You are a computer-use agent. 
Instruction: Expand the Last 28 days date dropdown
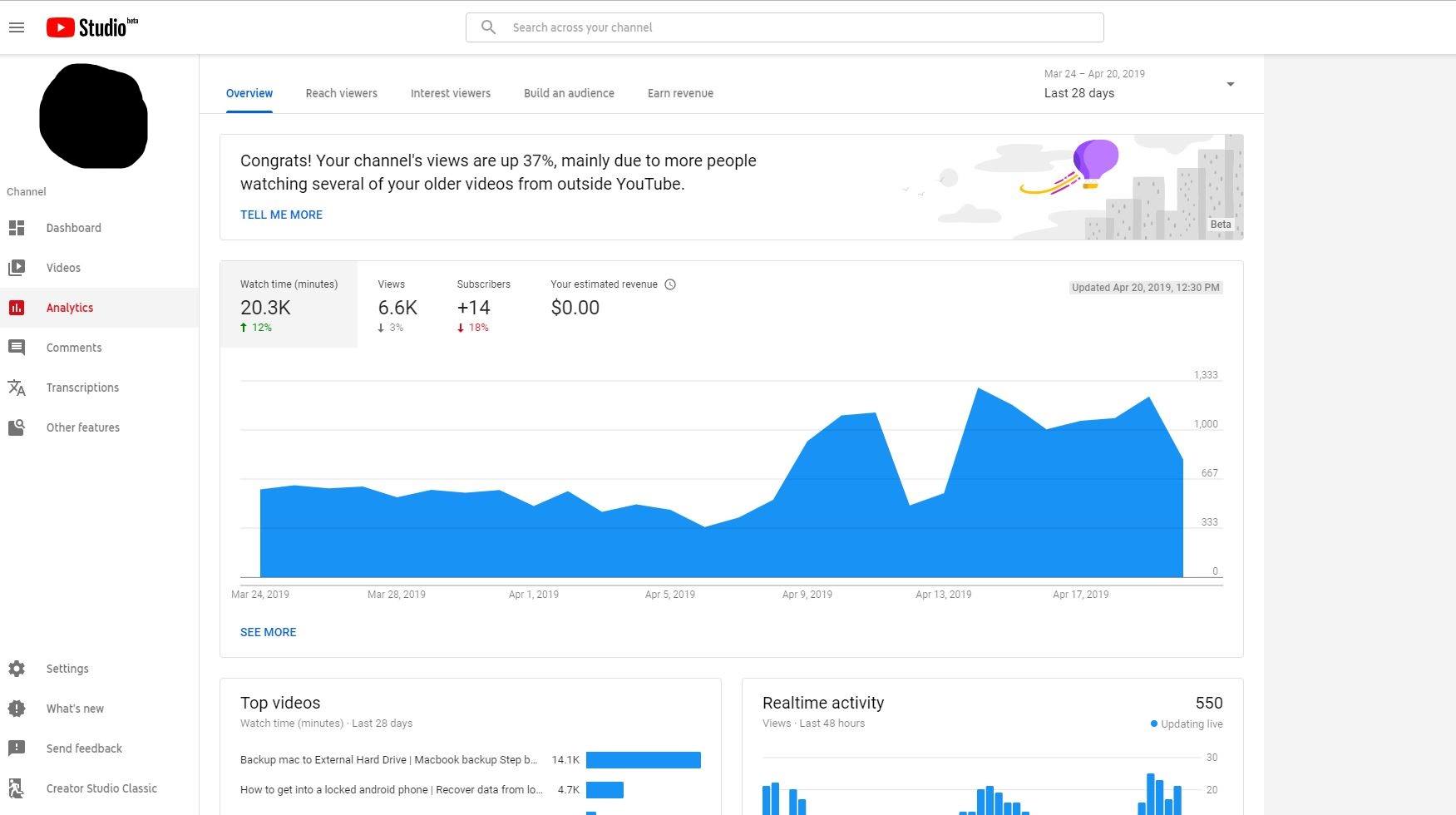pyautogui.click(x=1229, y=84)
